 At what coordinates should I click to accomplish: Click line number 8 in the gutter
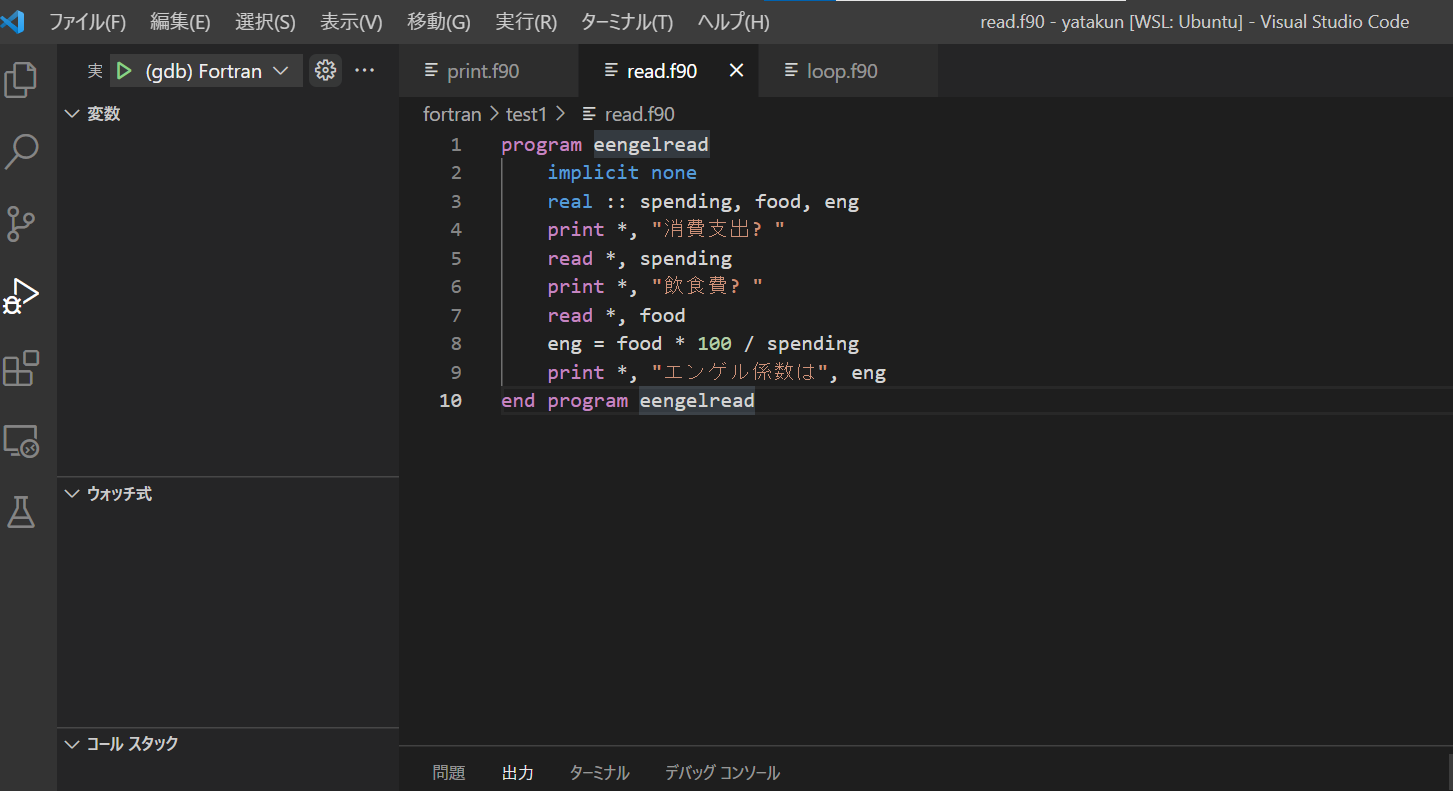pos(455,343)
